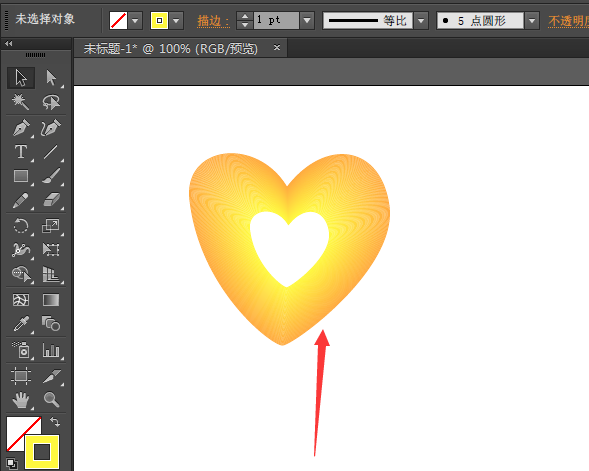Viewport: 589px width, 471px height.
Task: Close the 未标题-1 document tab
Action: pyautogui.click(x=277, y=48)
